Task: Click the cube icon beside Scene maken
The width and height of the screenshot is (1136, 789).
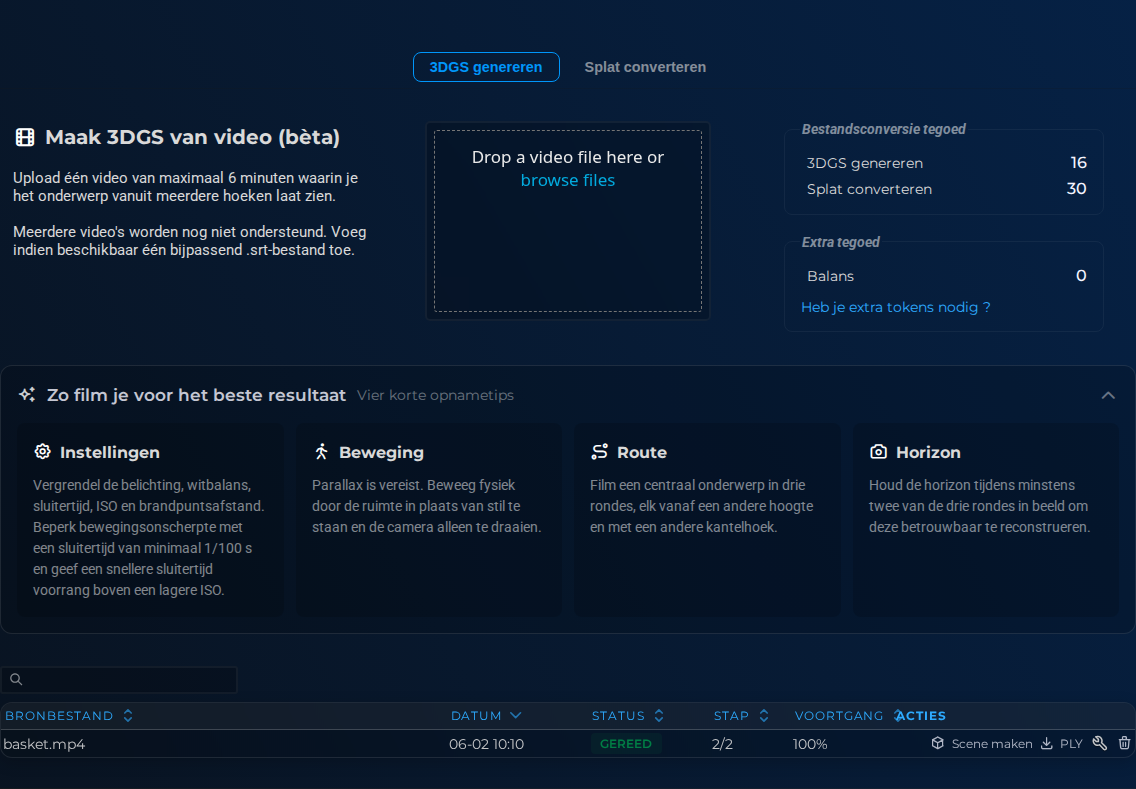Action: pos(937,743)
